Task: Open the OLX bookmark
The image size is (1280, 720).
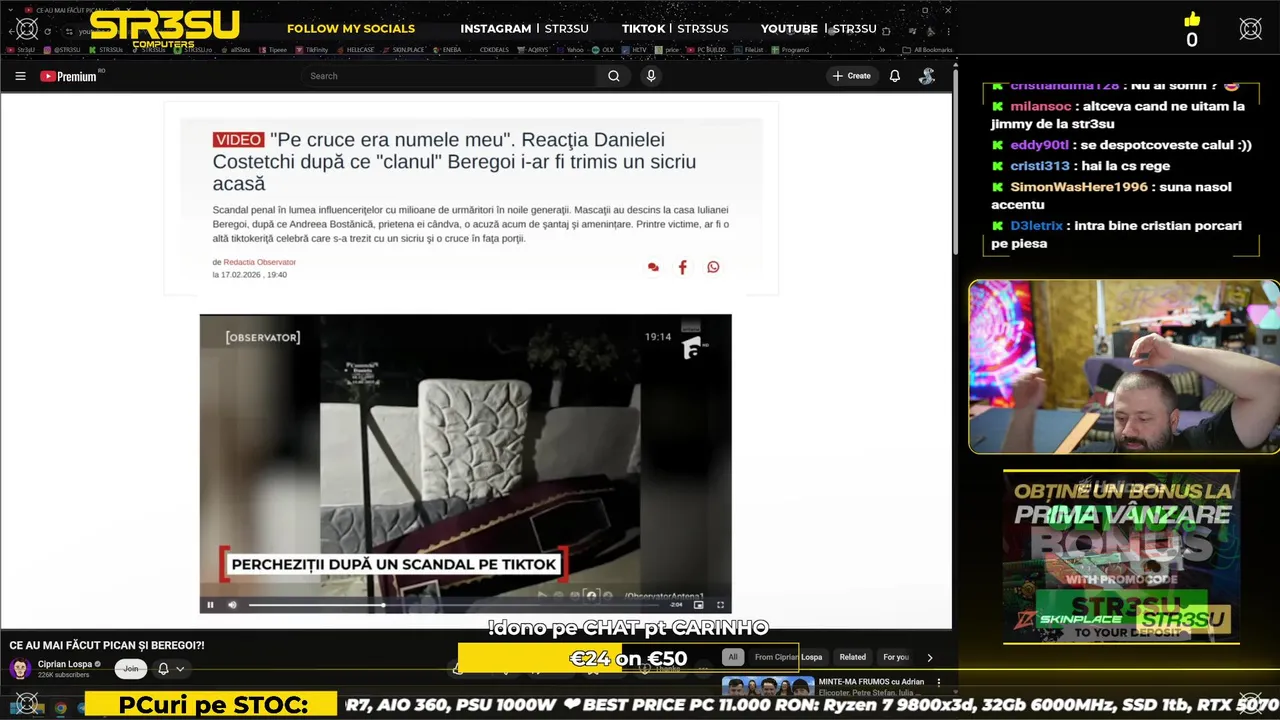Action: 602,49
